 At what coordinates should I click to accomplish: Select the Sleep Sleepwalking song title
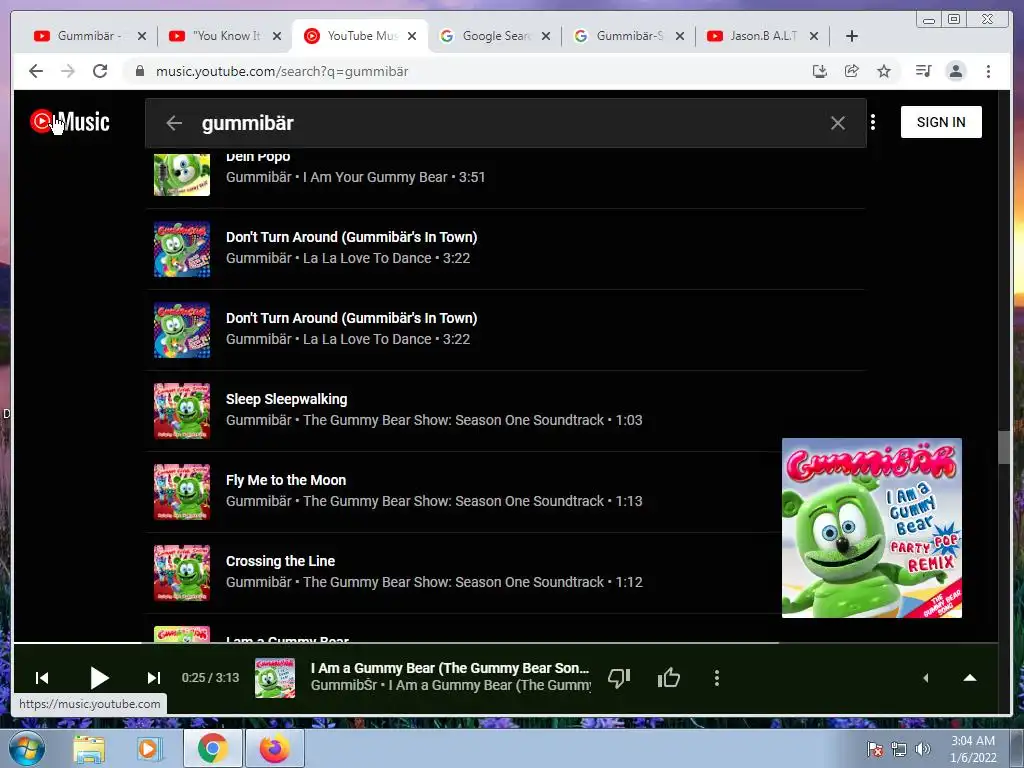(x=287, y=399)
